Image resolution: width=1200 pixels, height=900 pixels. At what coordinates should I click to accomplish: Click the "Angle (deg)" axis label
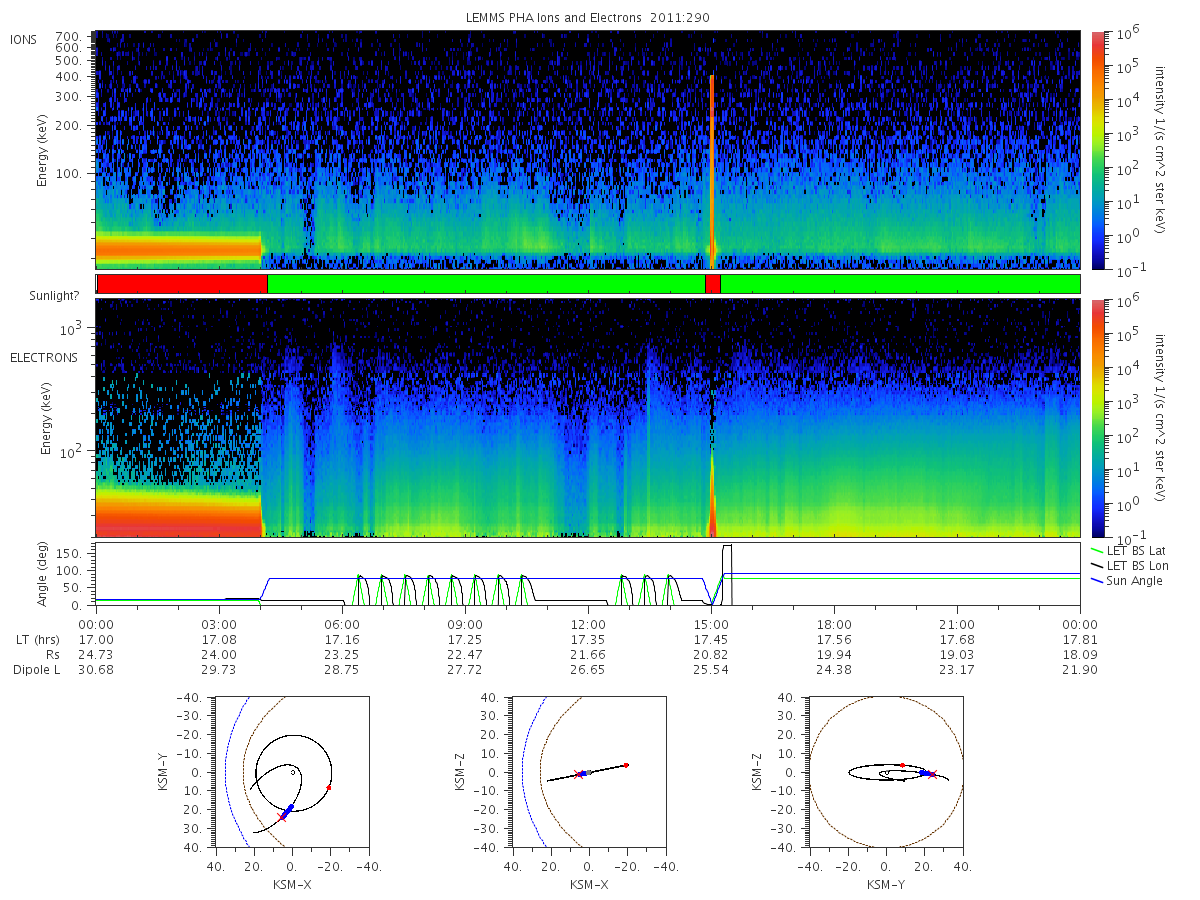pos(44,575)
